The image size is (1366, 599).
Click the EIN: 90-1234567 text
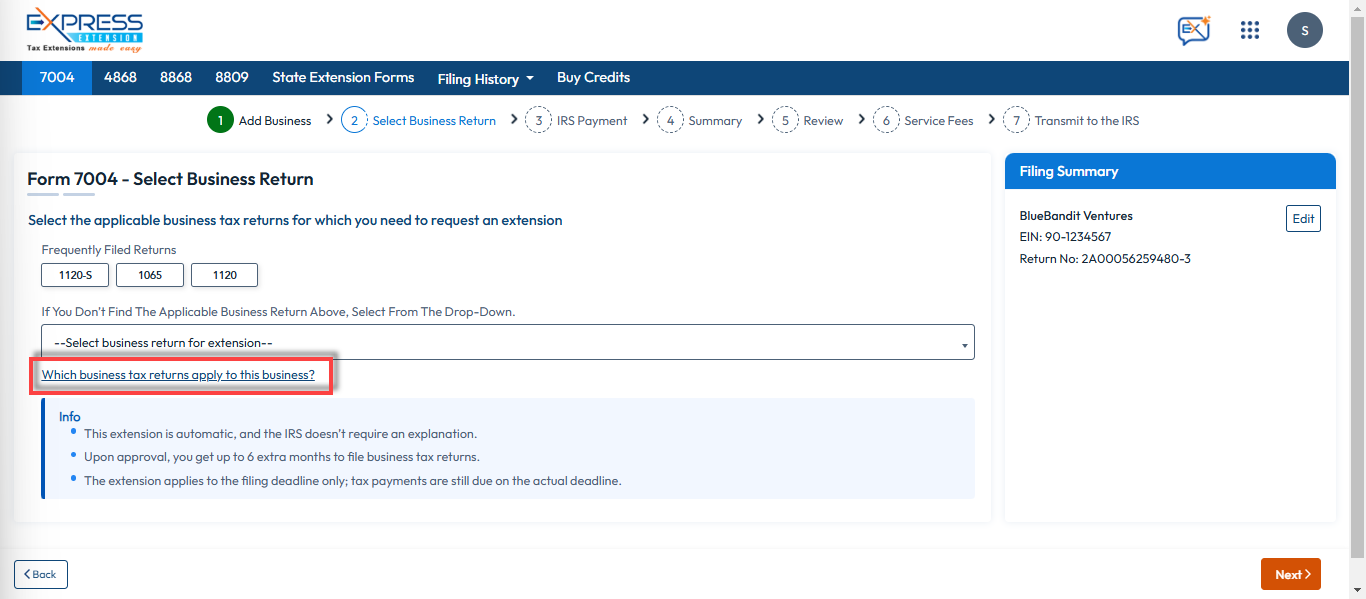click(x=1065, y=237)
